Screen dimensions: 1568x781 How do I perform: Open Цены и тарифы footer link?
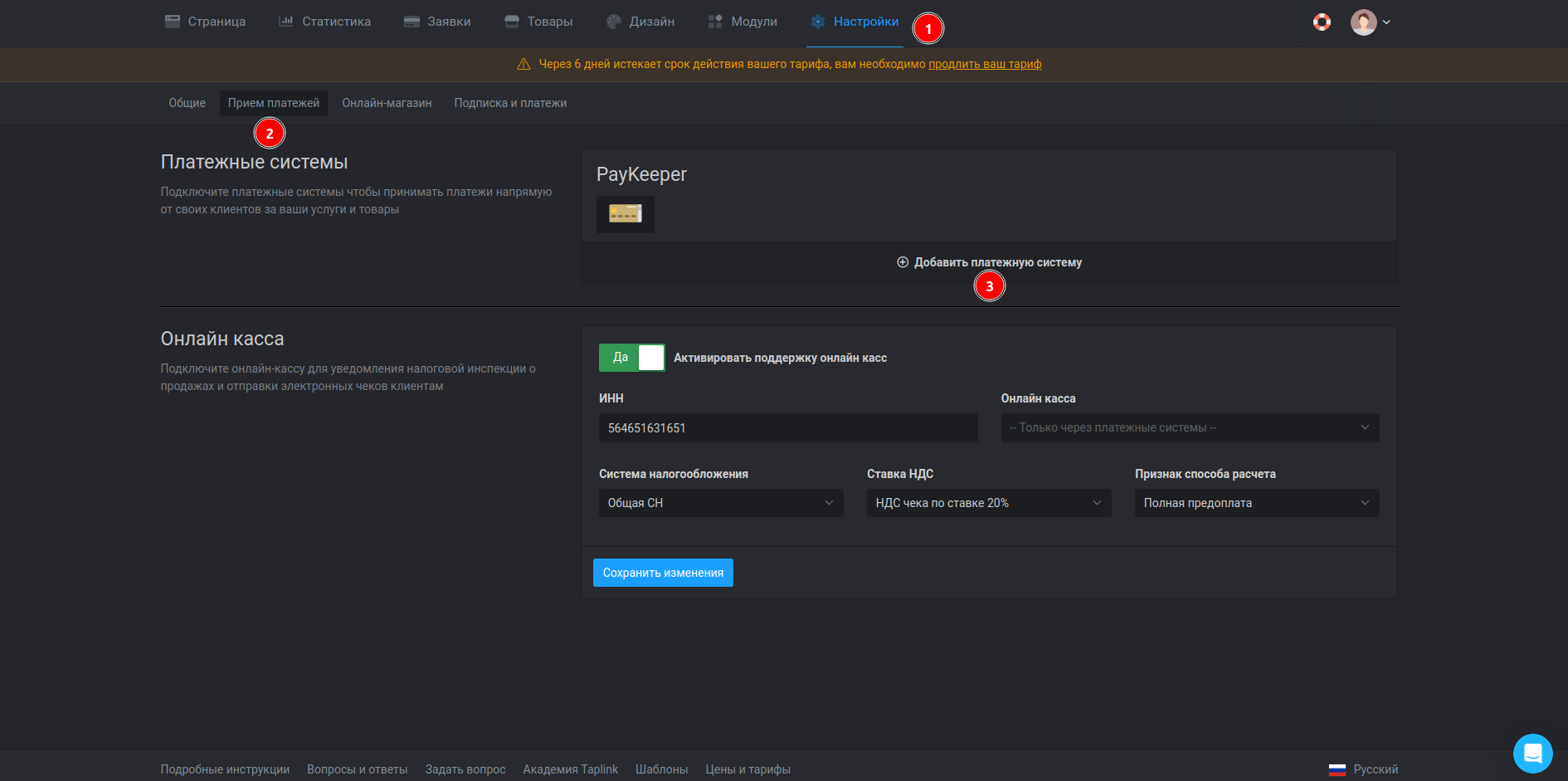pos(748,769)
